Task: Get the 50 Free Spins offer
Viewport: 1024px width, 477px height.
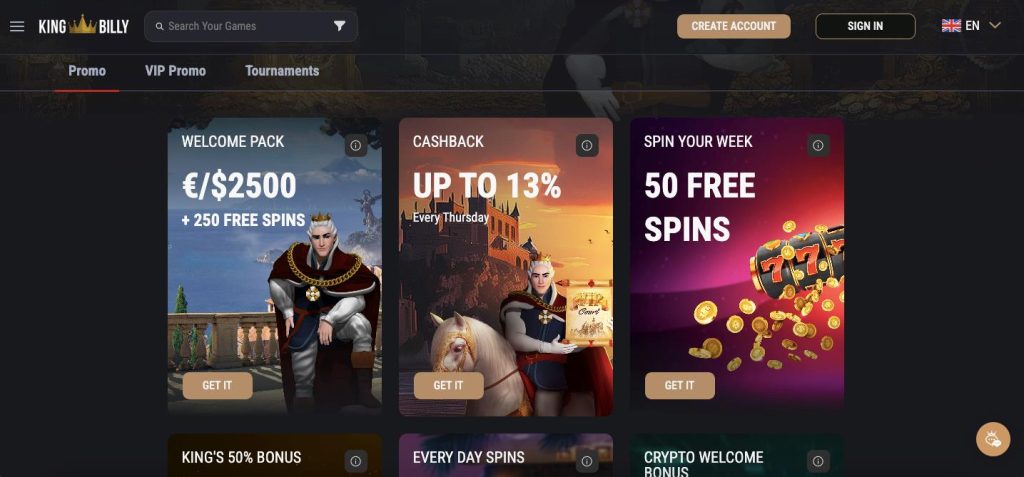Action: [680, 386]
